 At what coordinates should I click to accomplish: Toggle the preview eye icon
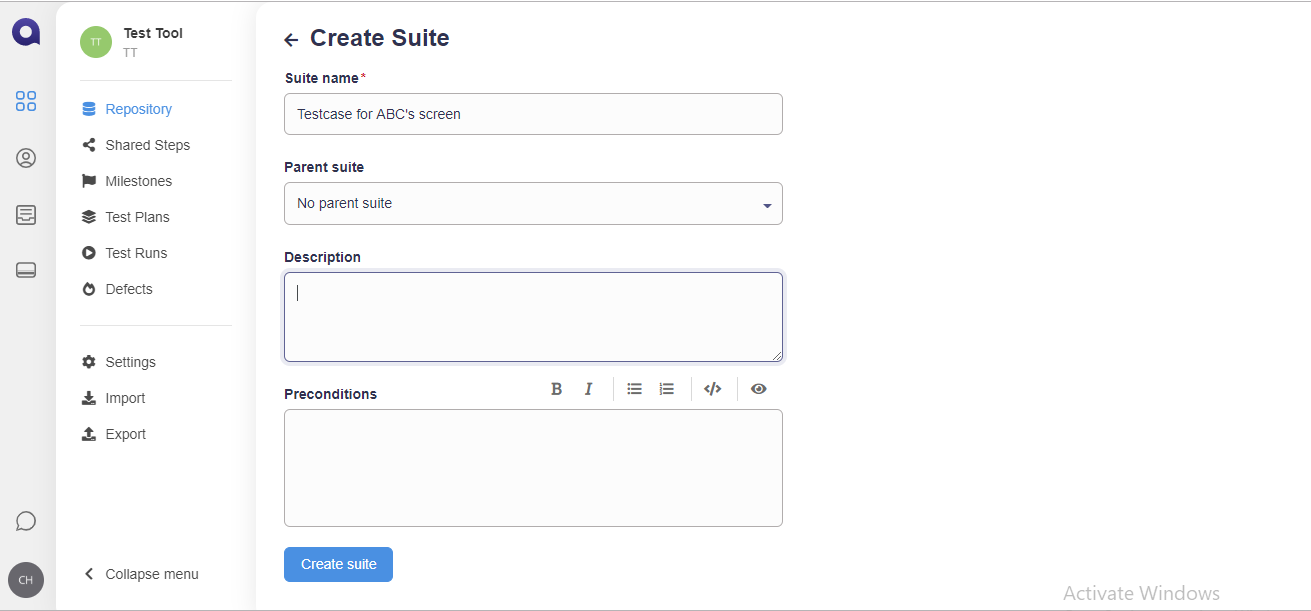point(759,389)
